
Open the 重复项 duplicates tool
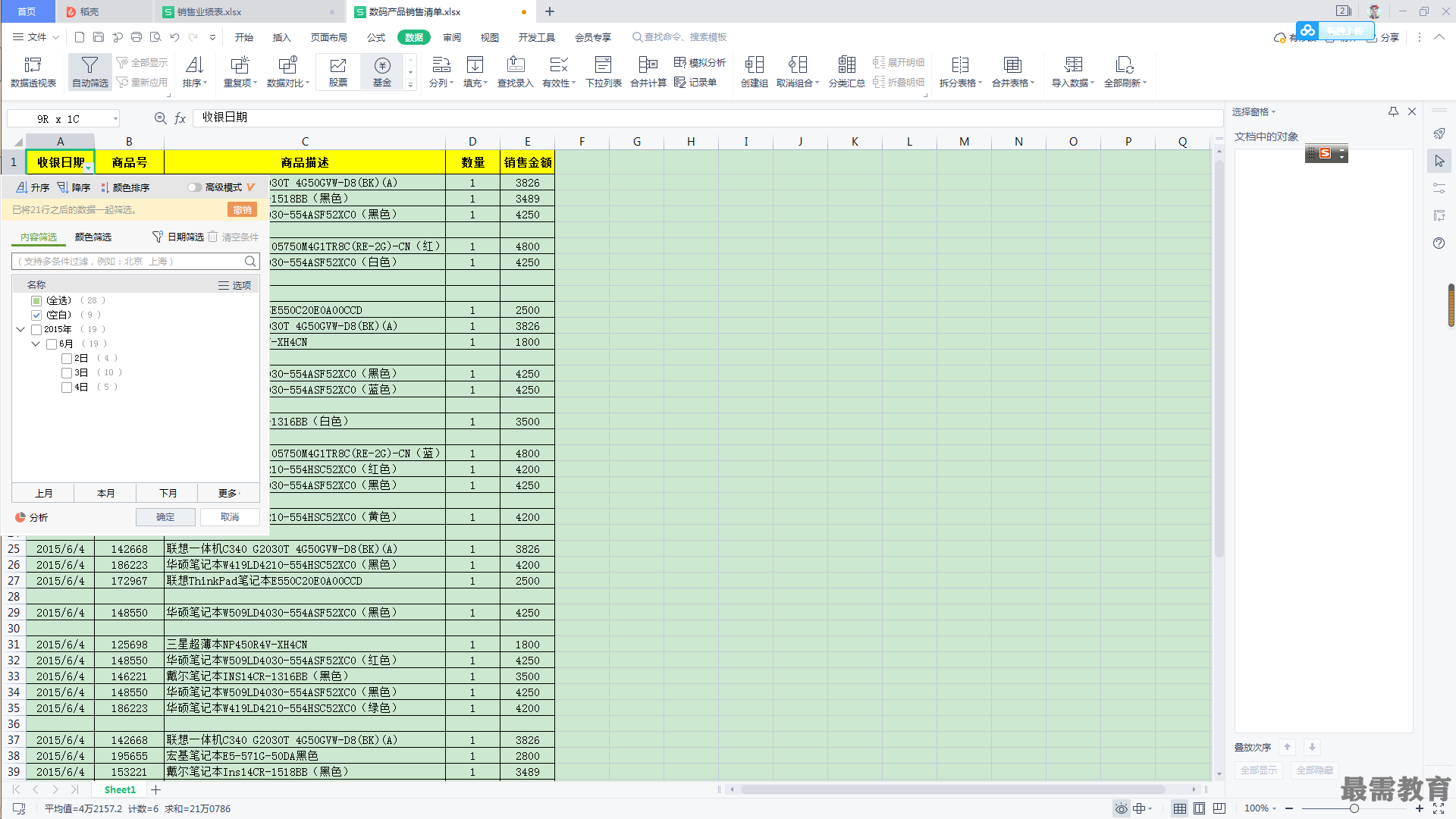[x=240, y=72]
